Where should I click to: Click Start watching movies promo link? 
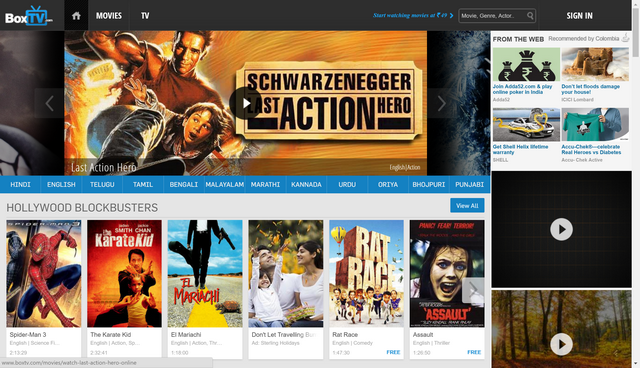pos(410,16)
